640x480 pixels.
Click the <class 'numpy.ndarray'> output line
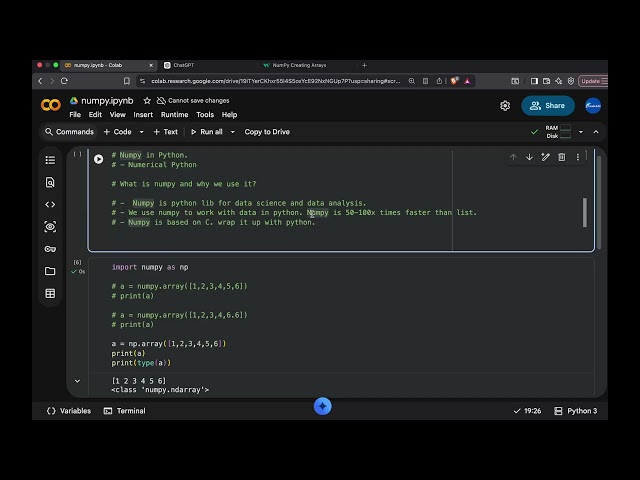tap(160, 390)
